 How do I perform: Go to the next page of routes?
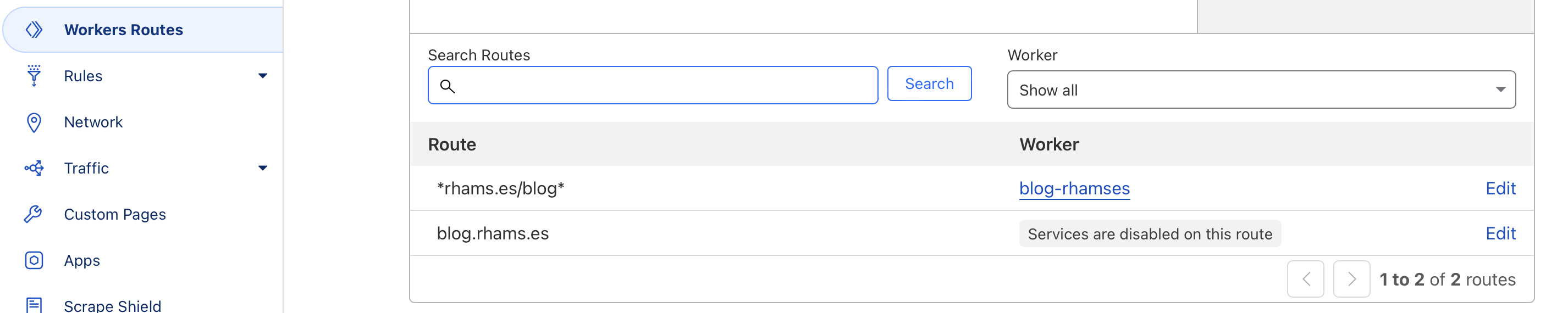(1351, 279)
